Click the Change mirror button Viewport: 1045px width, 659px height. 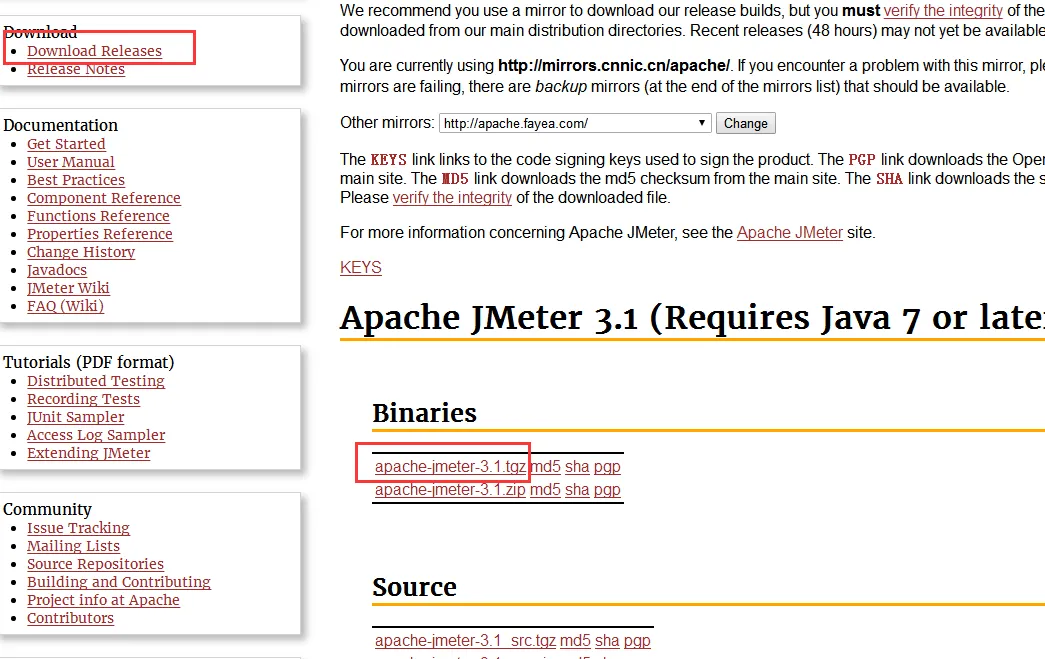tap(746, 123)
